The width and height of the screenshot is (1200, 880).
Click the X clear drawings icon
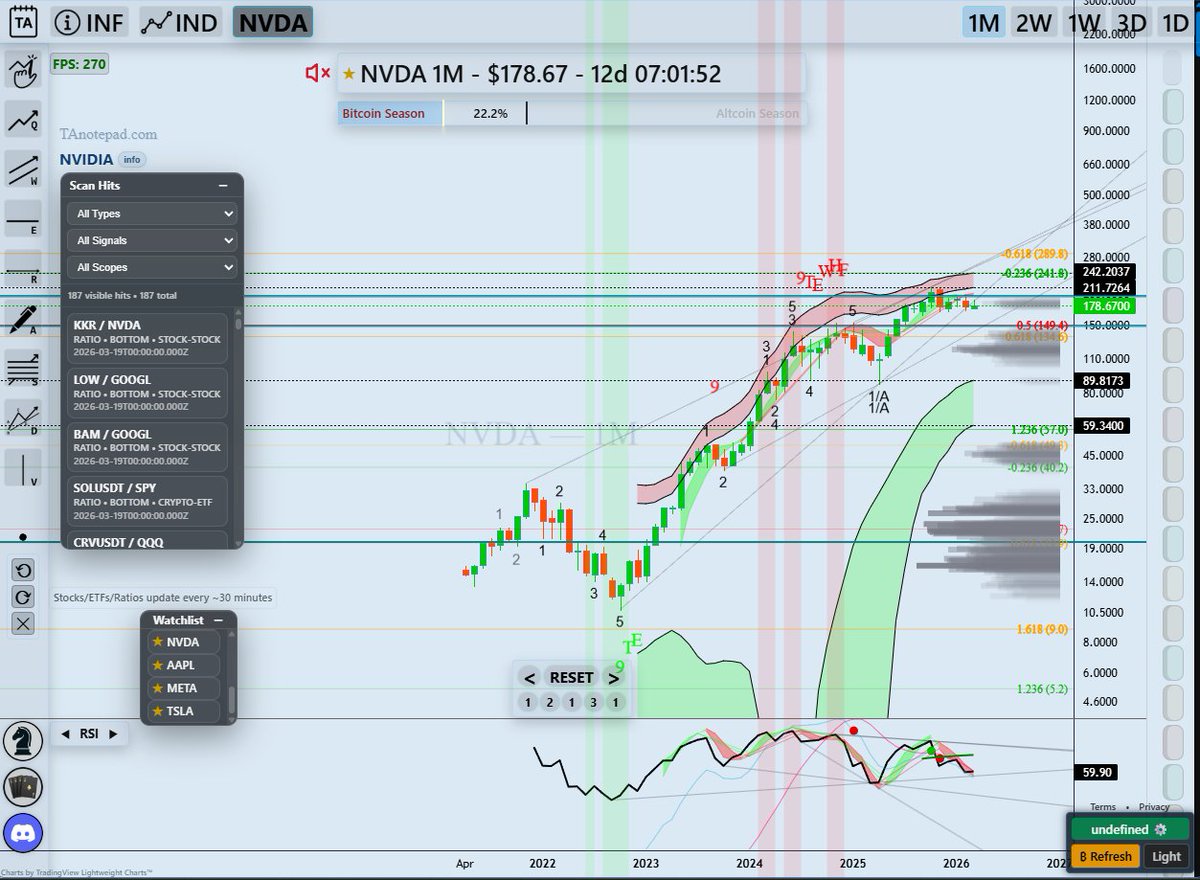[24, 624]
